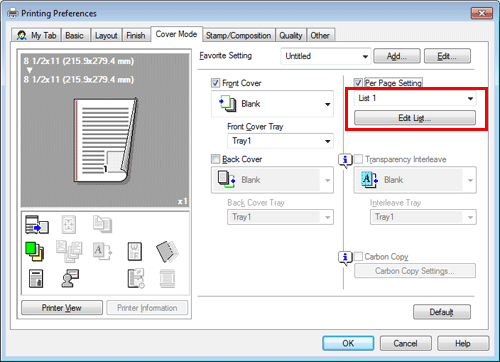
Task: Open the Front Cover Tray dropdown
Action: click(x=280, y=141)
